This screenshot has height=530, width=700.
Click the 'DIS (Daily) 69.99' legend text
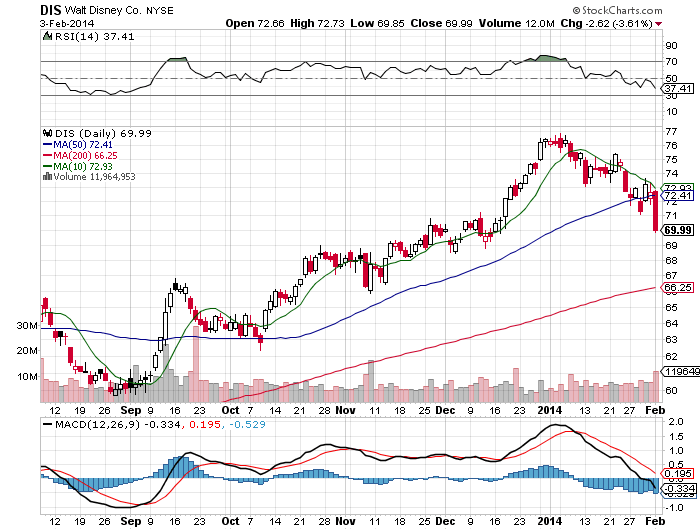pos(103,134)
